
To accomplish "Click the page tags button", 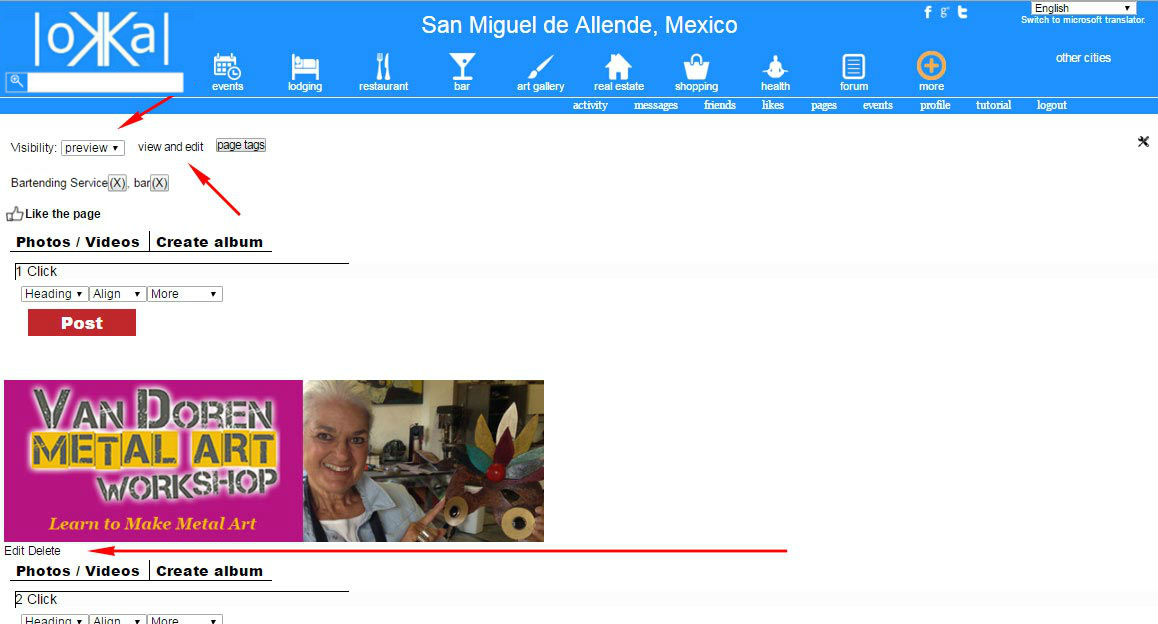I will coord(241,145).
